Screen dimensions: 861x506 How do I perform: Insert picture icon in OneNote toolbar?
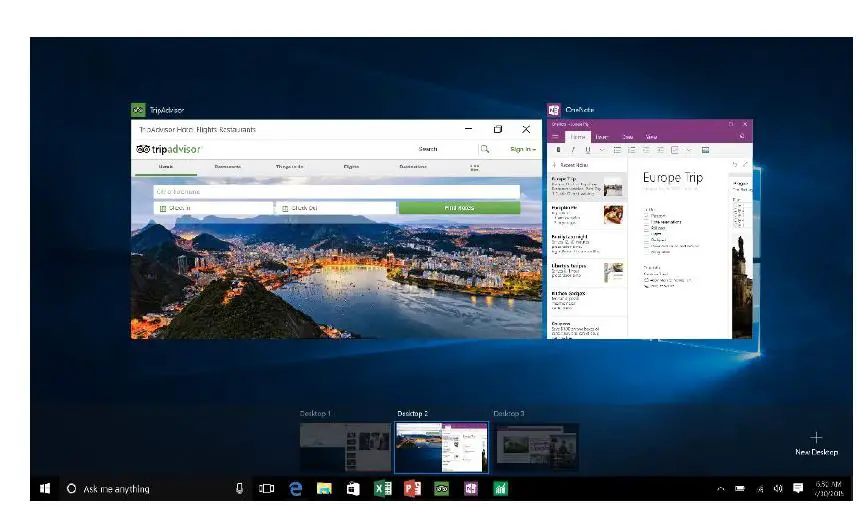coord(706,150)
